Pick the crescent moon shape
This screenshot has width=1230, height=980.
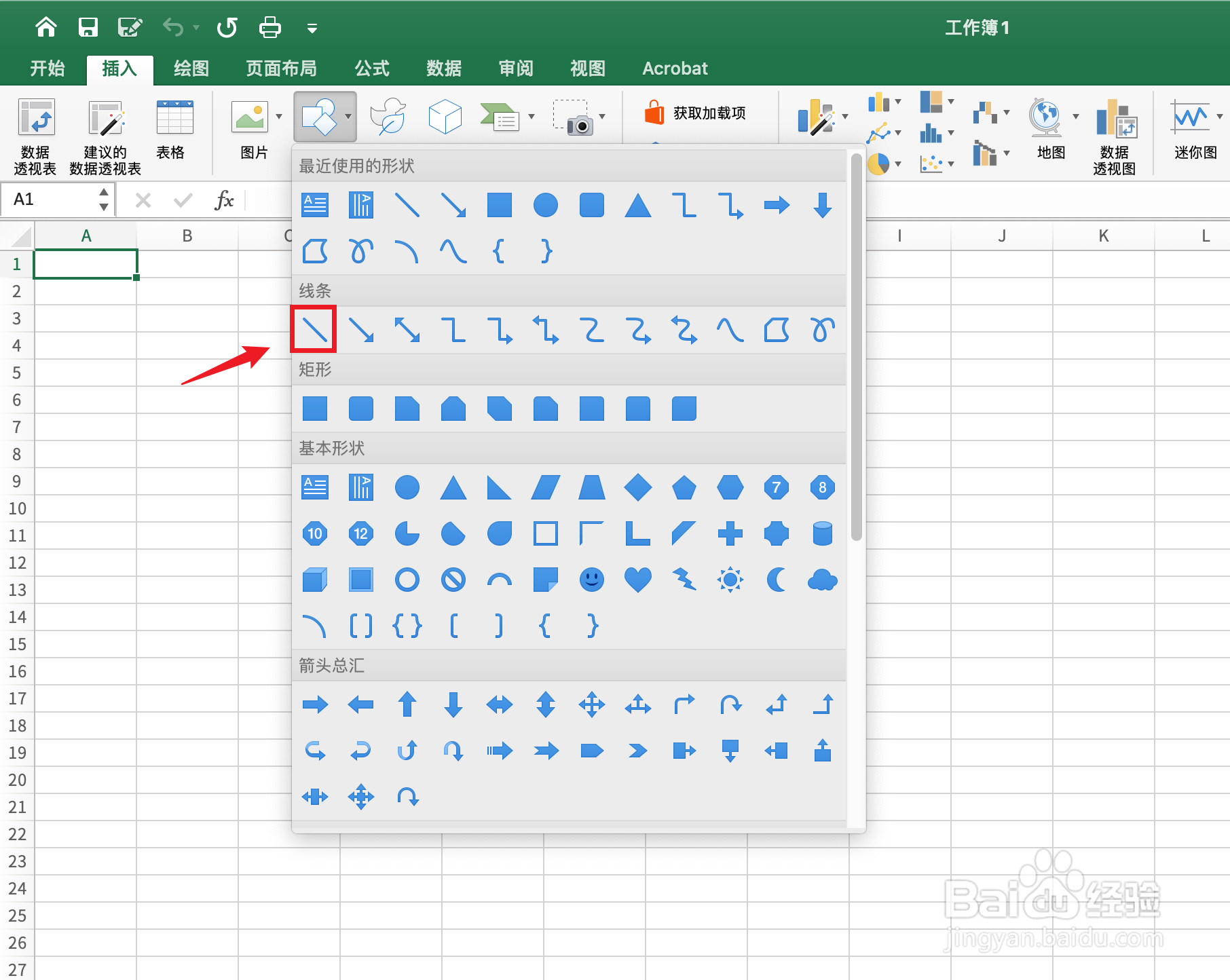pyautogui.click(x=777, y=580)
